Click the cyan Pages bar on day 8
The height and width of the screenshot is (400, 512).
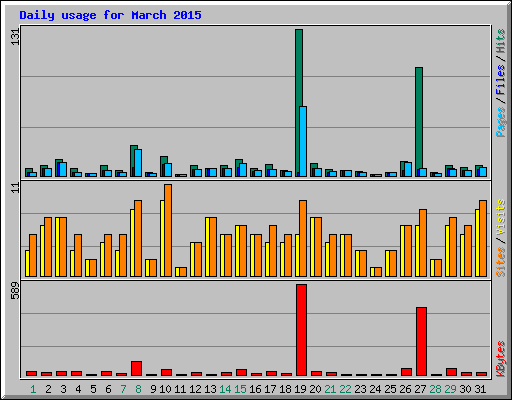(x=138, y=163)
